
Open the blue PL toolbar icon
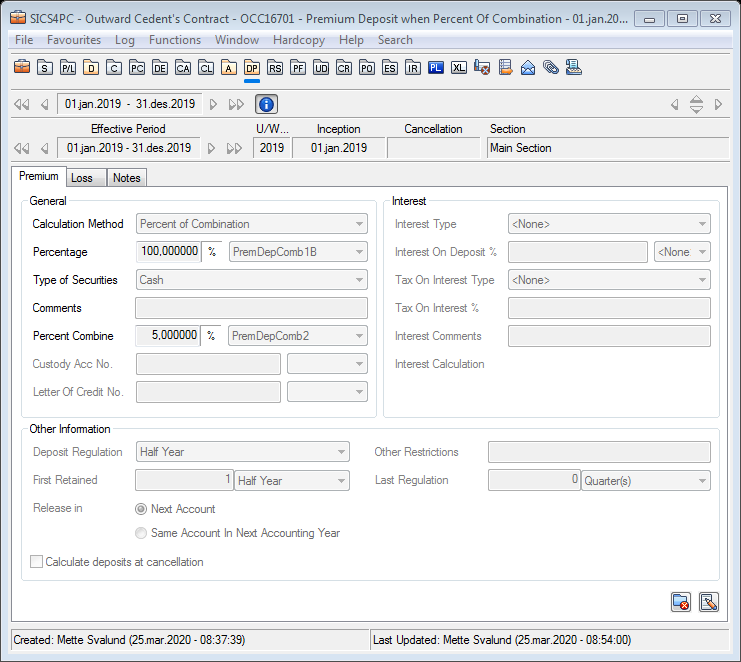pos(435,68)
